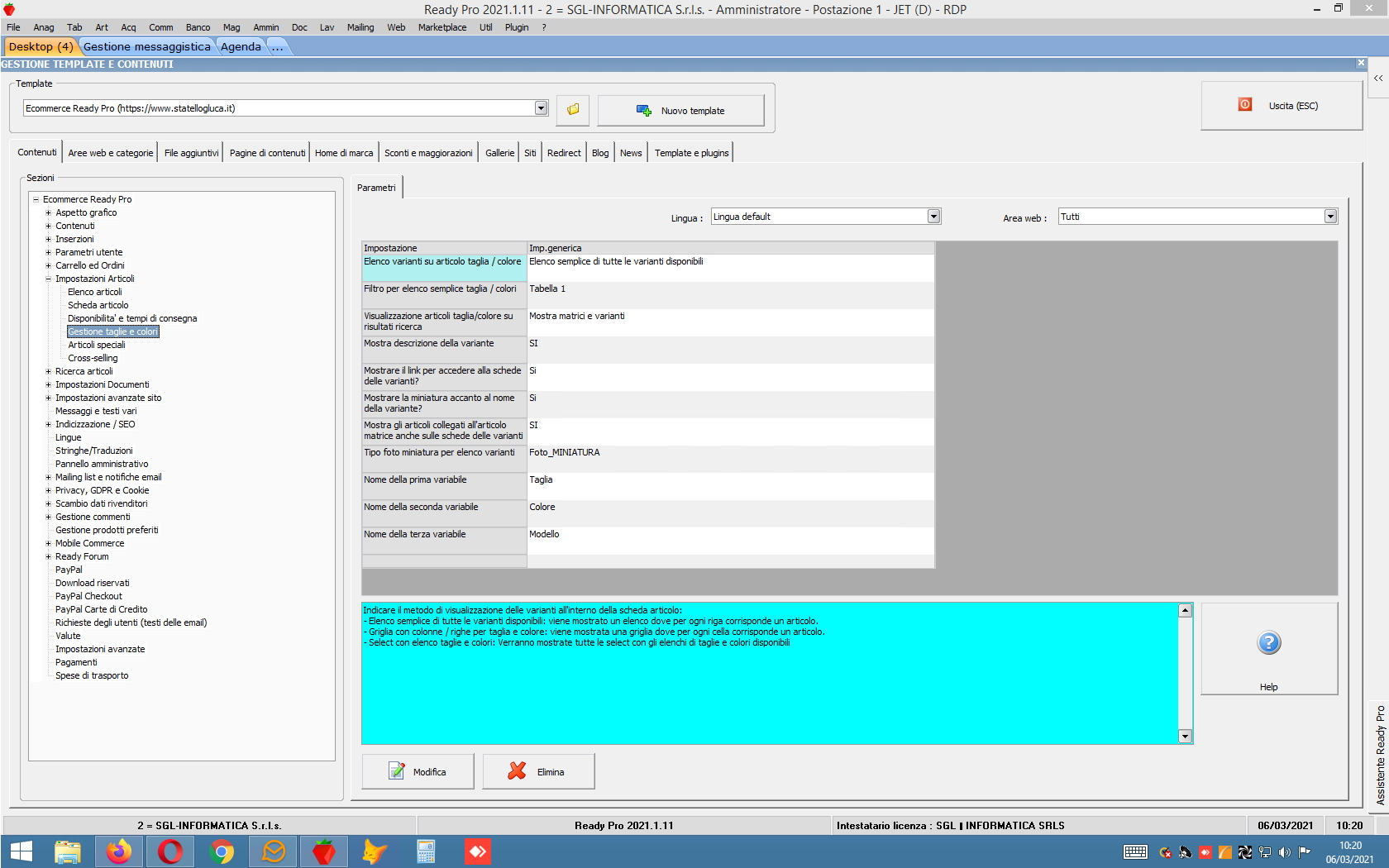Open File Explorer from taskbar
The image size is (1389, 868).
pyautogui.click(x=68, y=851)
